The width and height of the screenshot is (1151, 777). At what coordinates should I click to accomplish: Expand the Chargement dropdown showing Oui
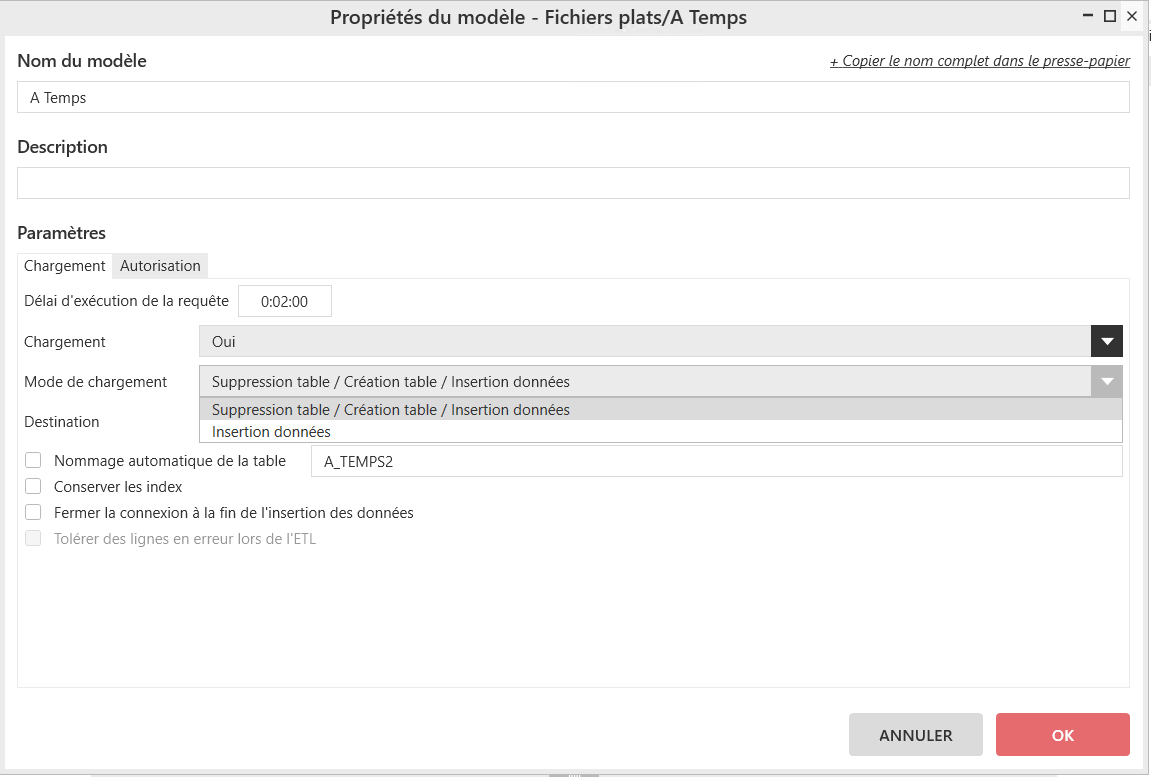coord(1106,342)
